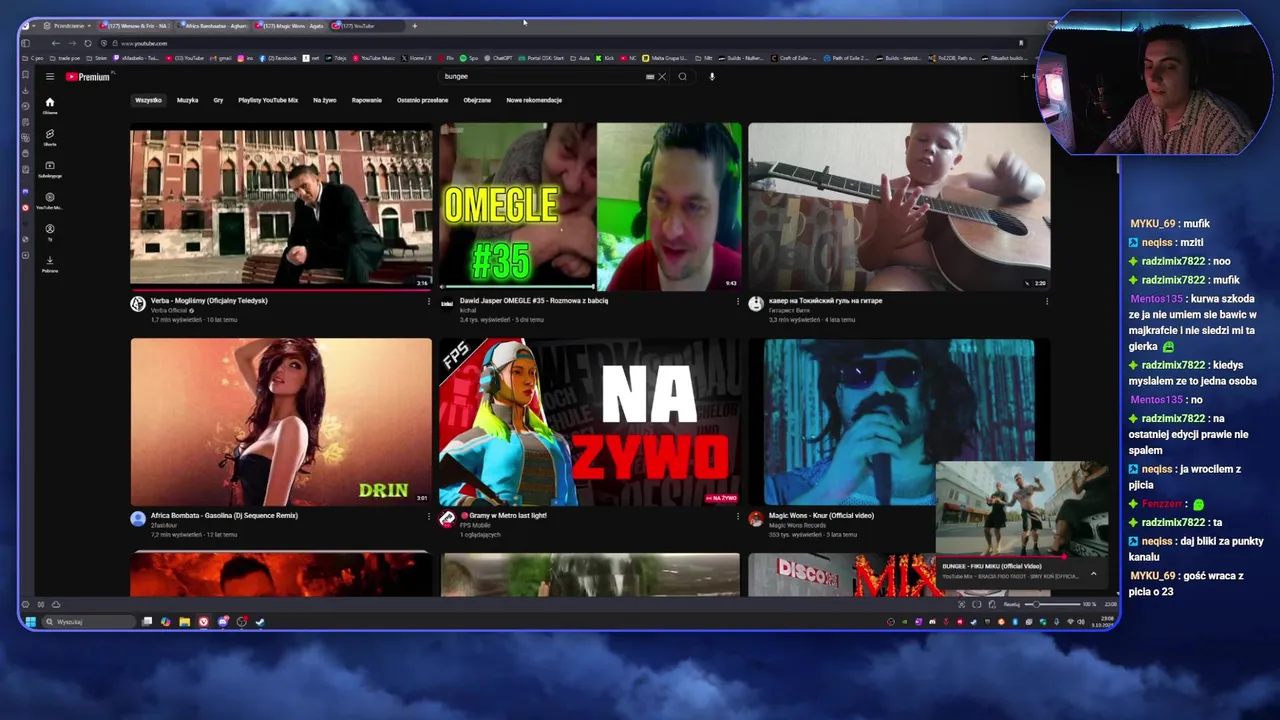Open the YouTube Home sidebar icon
The image size is (1280, 720).
click(49, 104)
